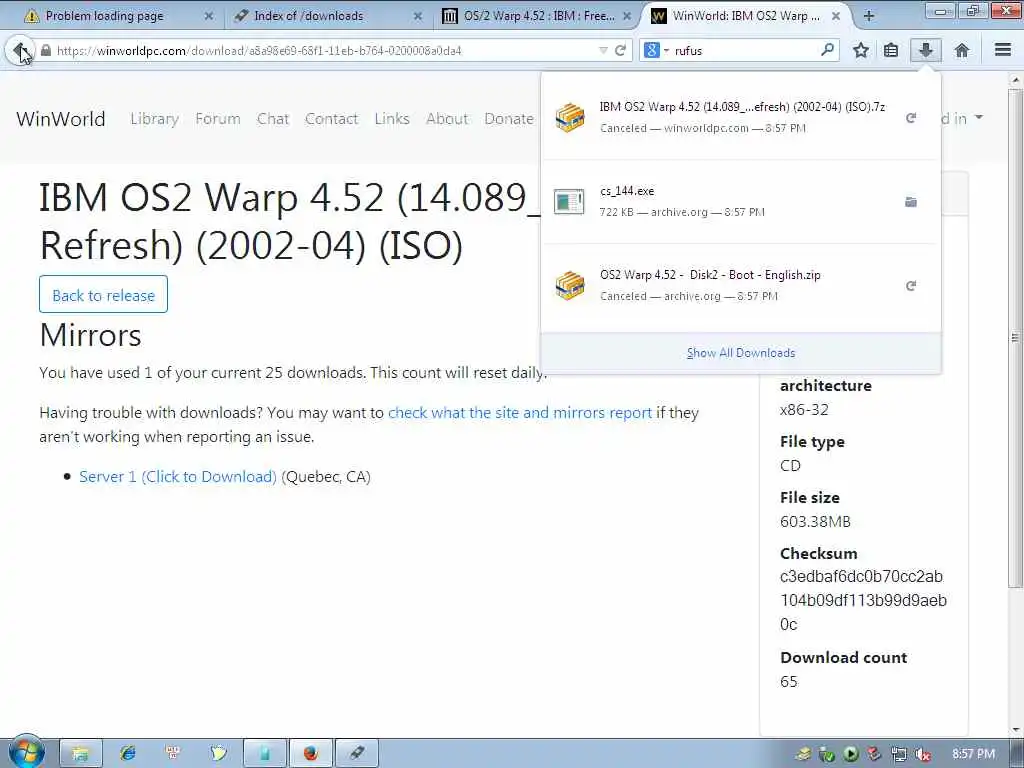Click the scrollbar up arrow

click(x=1015, y=80)
